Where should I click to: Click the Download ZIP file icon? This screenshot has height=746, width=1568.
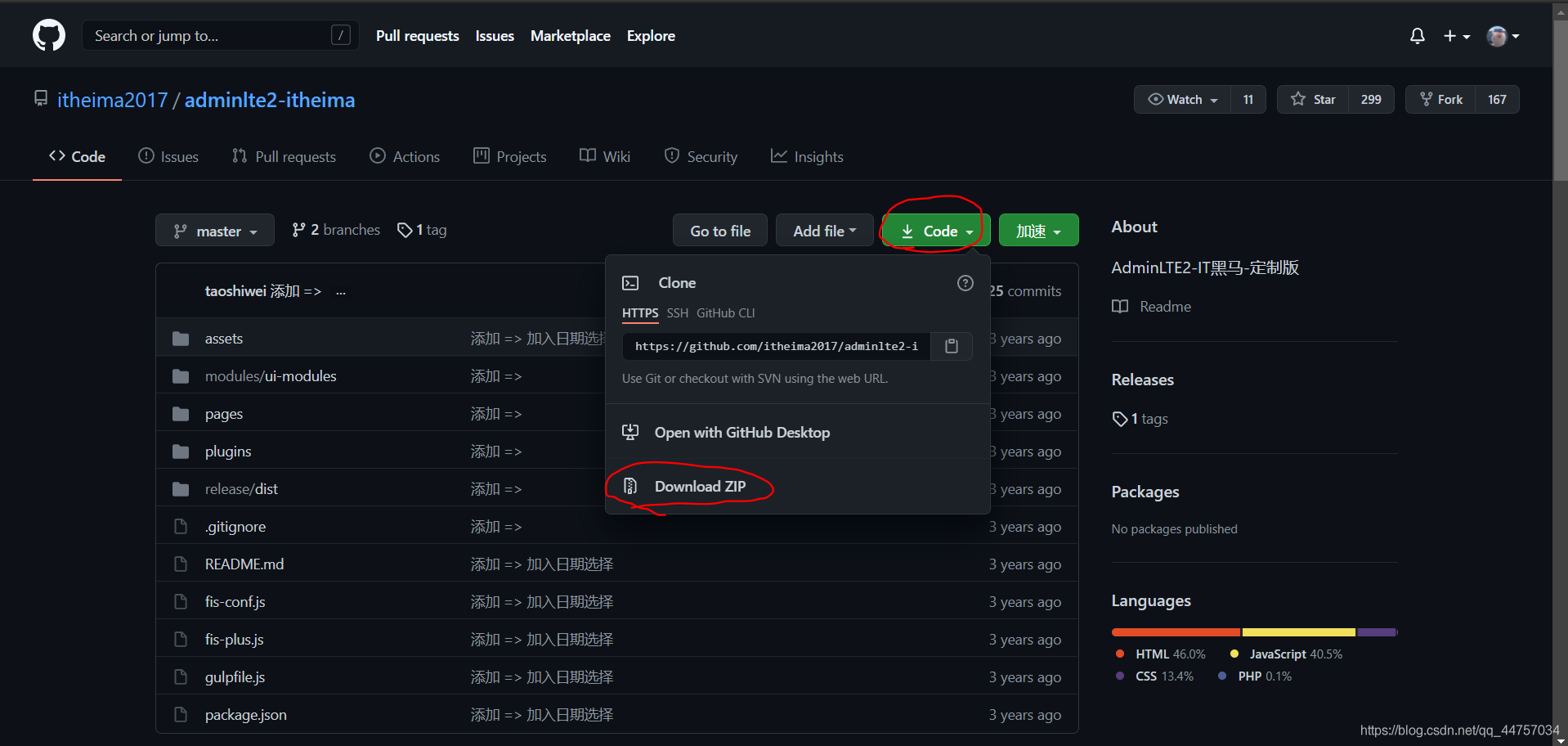point(630,486)
